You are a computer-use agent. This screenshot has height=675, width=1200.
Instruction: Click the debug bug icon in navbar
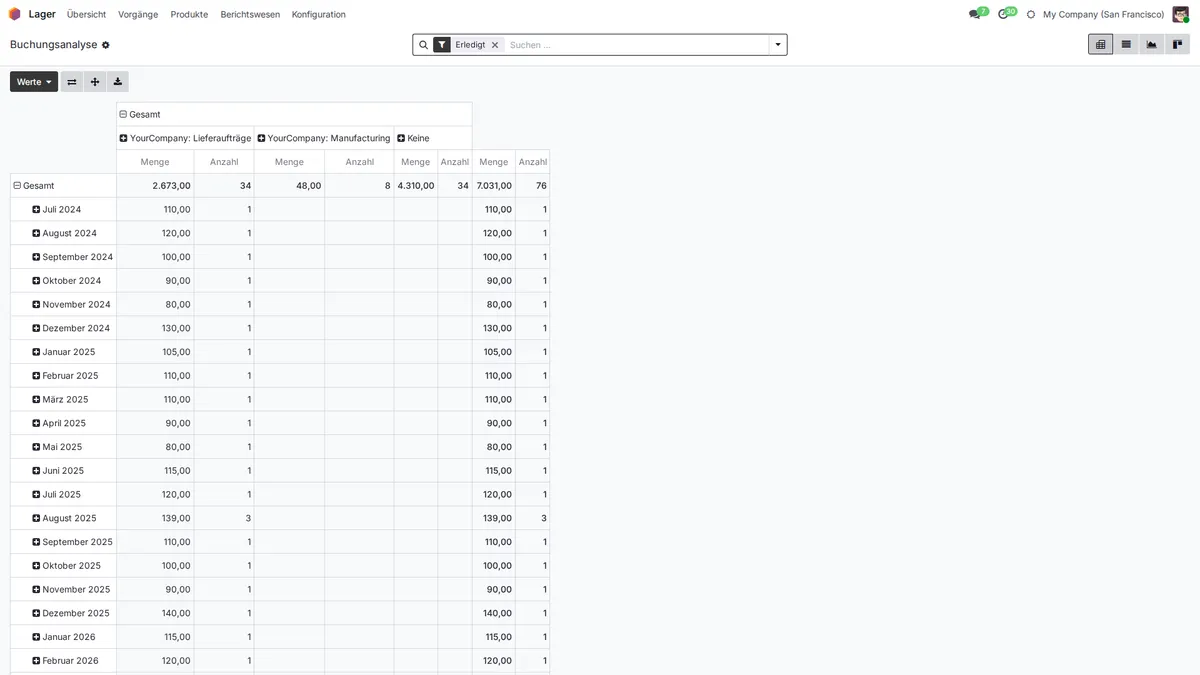(1031, 14)
